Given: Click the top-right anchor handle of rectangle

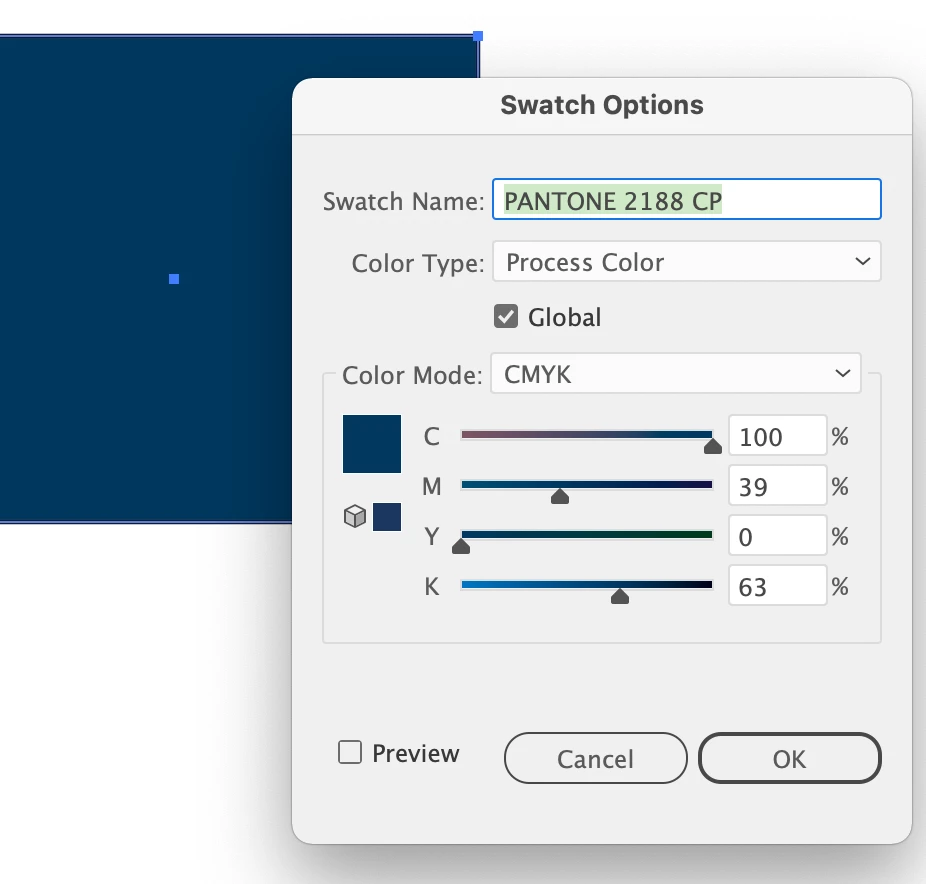Looking at the screenshot, I should (x=478, y=36).
